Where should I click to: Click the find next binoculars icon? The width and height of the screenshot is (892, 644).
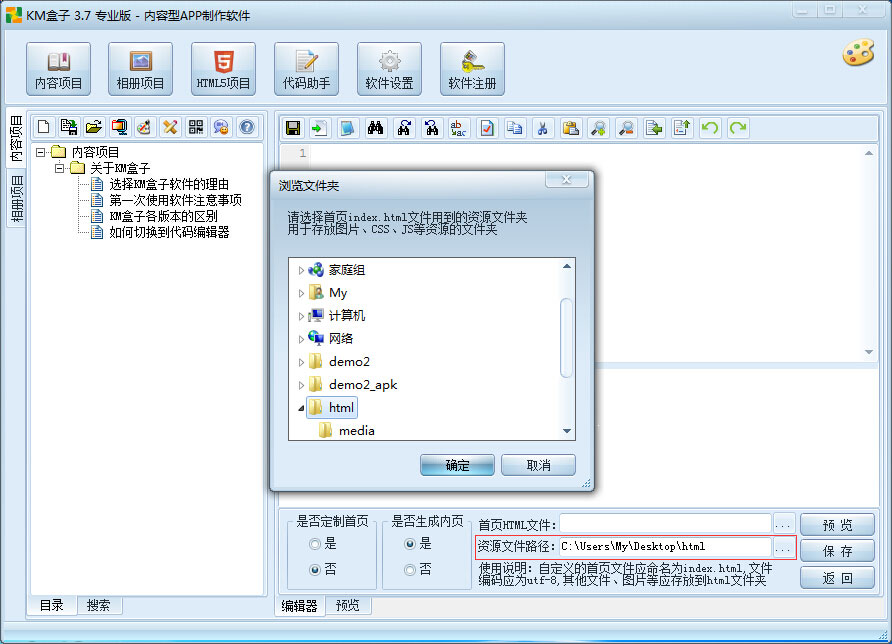404,128
